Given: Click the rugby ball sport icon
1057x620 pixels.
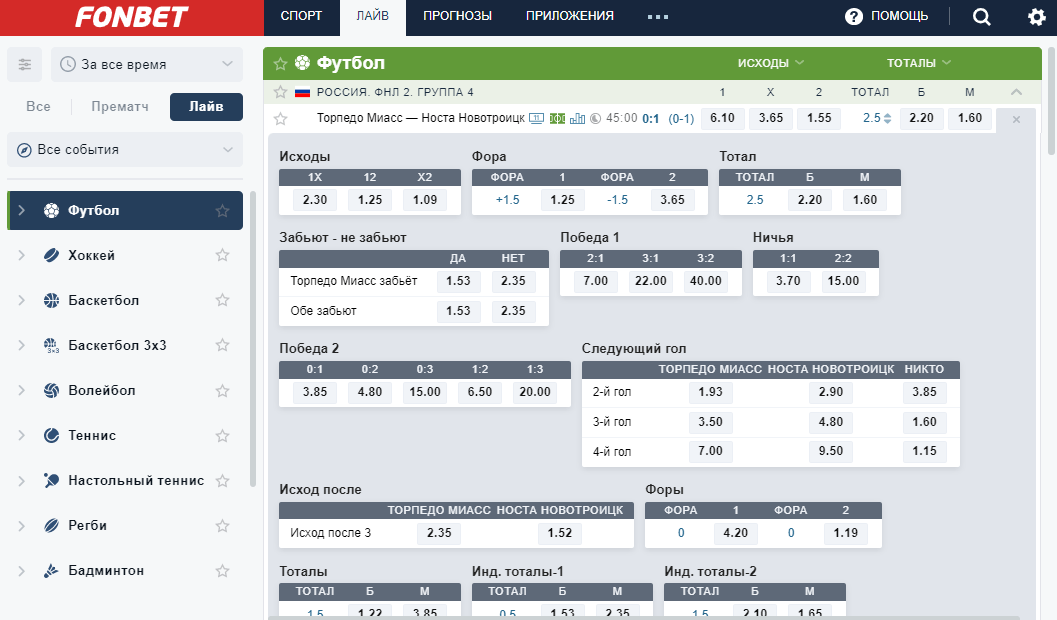Looking at the screenshot, I should pyautogui.click(x=51, y=526).
